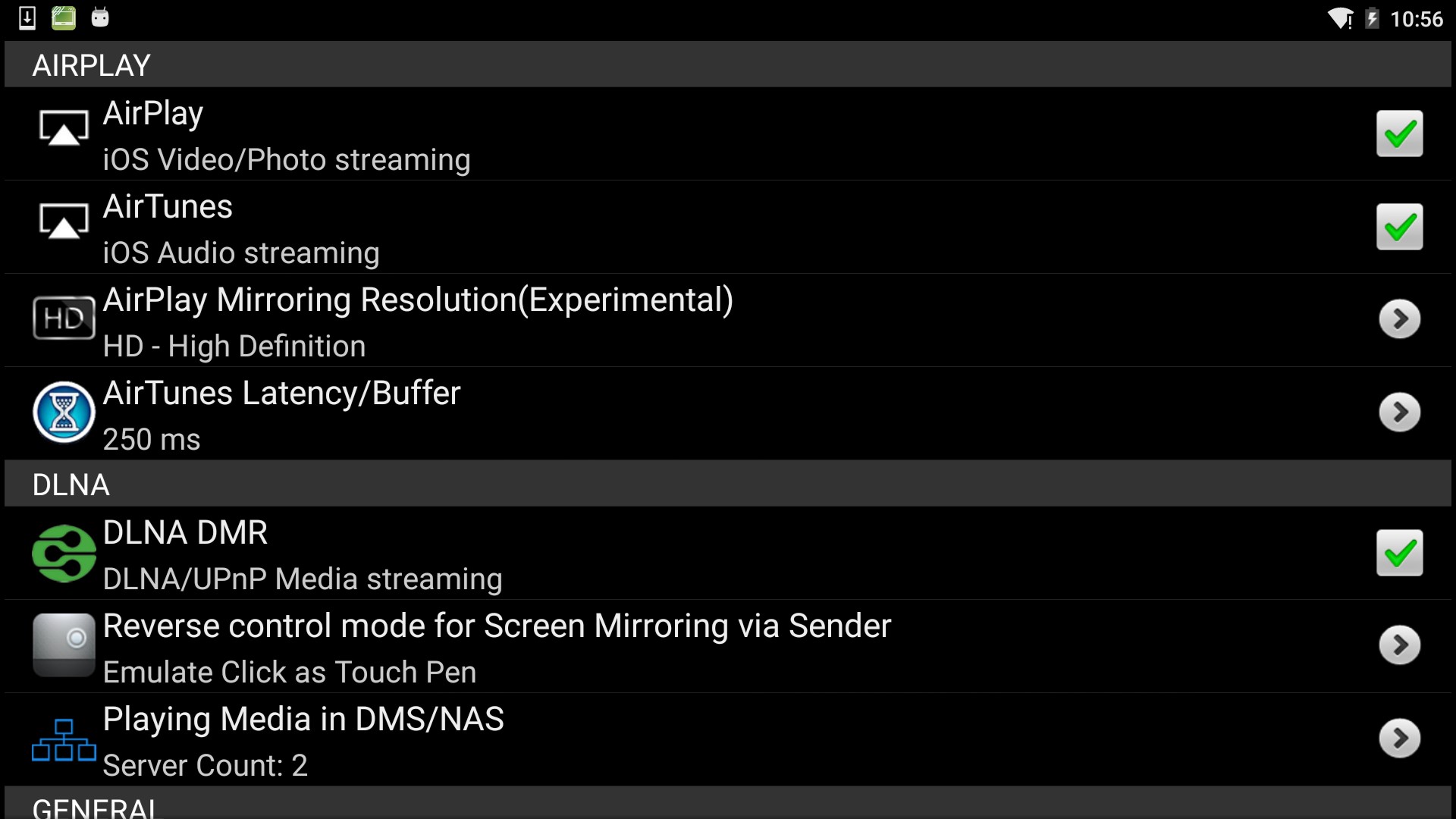Image resolution: width=1456 pixels, height=819 pixels.
Task: Toggle the DLNA DMR checkbox
Action: point(1399,553)
